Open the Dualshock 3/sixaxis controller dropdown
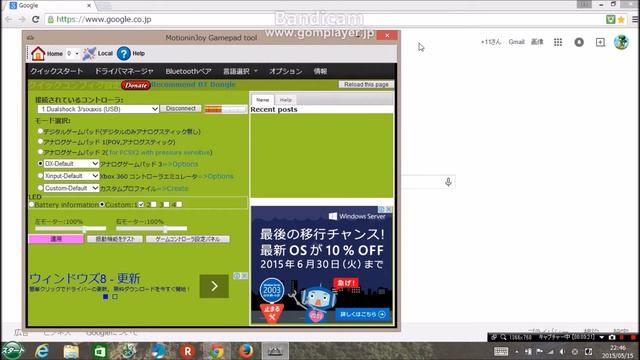The height and width of the screenshot is (360, 640). 98,109
